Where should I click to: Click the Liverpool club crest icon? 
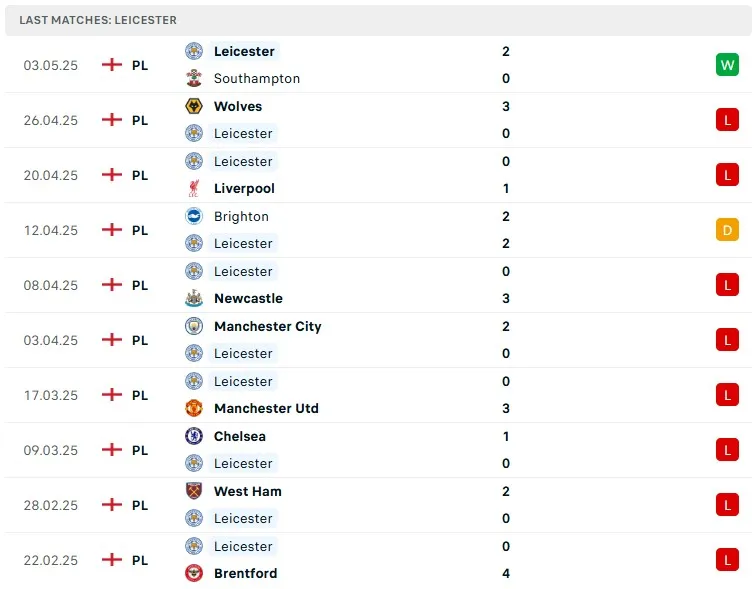[194, 189]
